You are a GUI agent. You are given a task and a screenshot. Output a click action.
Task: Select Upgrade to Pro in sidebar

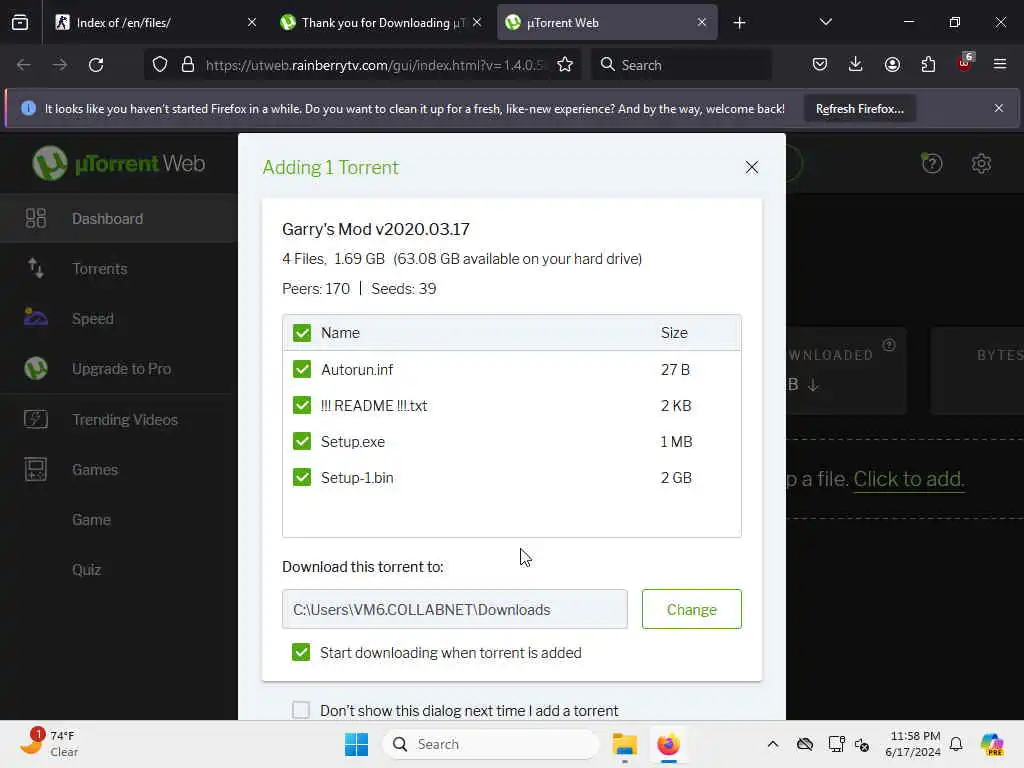point(118,369)
